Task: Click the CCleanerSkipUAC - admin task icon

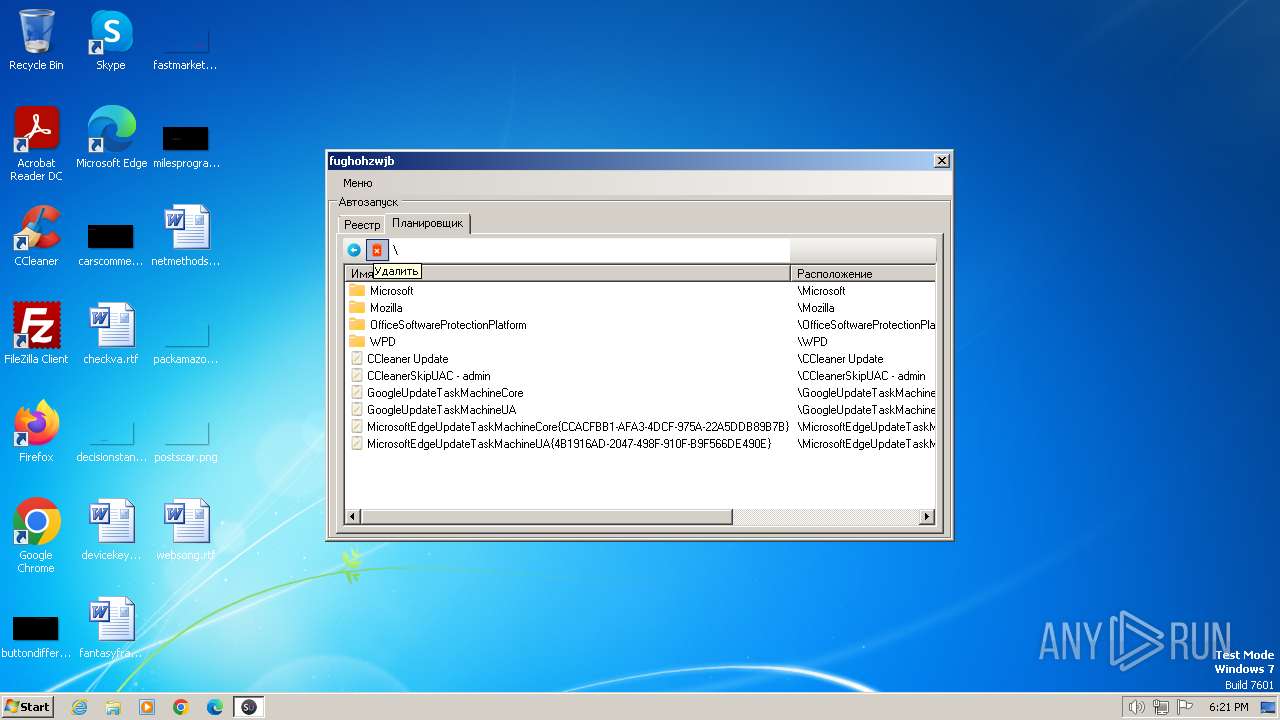Action: pyautogui.click(x=357, y=376)
